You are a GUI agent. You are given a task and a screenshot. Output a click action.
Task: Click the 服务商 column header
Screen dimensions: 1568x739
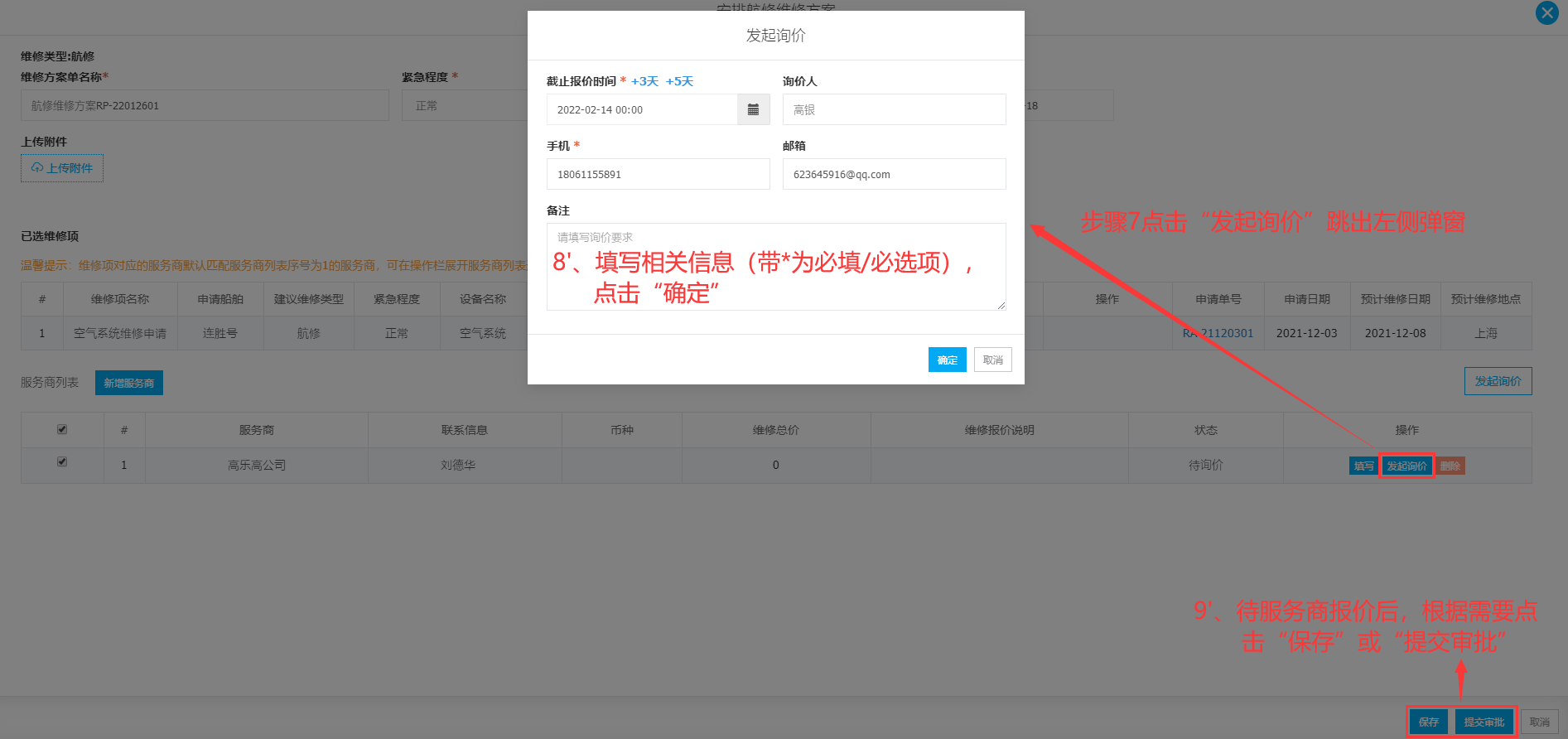pyautogui.click(x=257, y=430)
